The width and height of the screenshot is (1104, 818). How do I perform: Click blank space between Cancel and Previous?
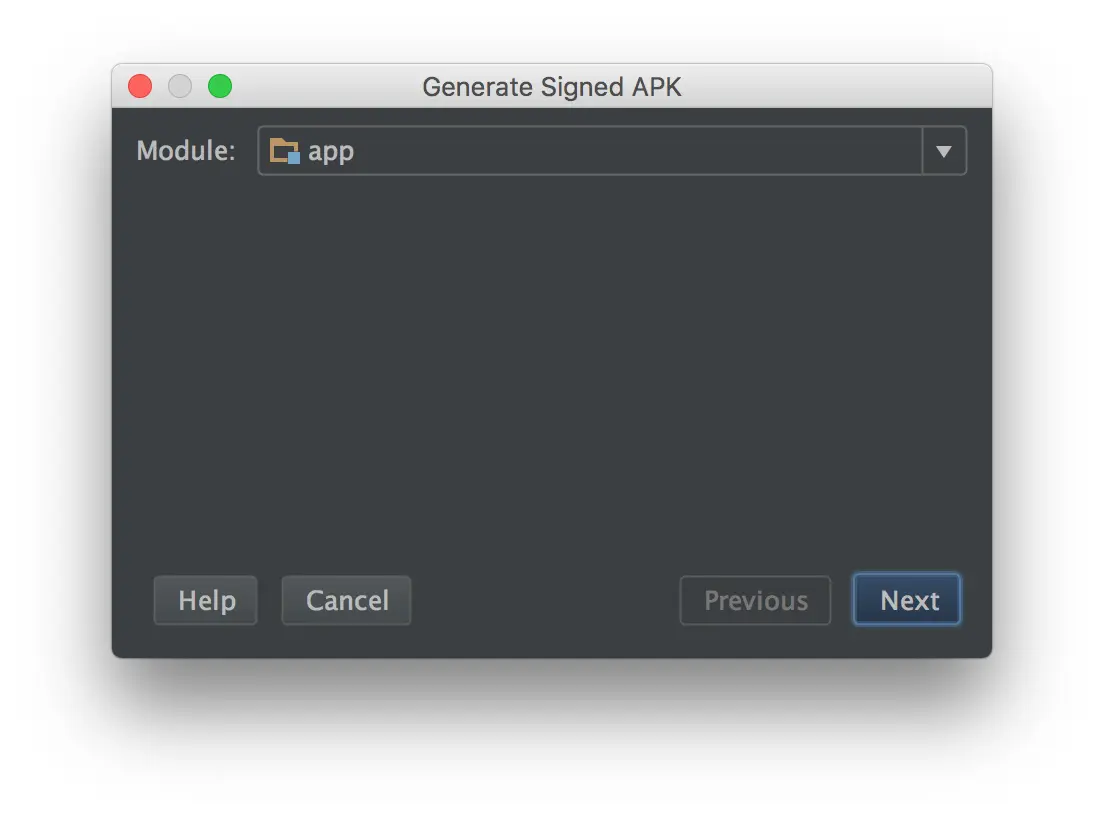[546, 600]
